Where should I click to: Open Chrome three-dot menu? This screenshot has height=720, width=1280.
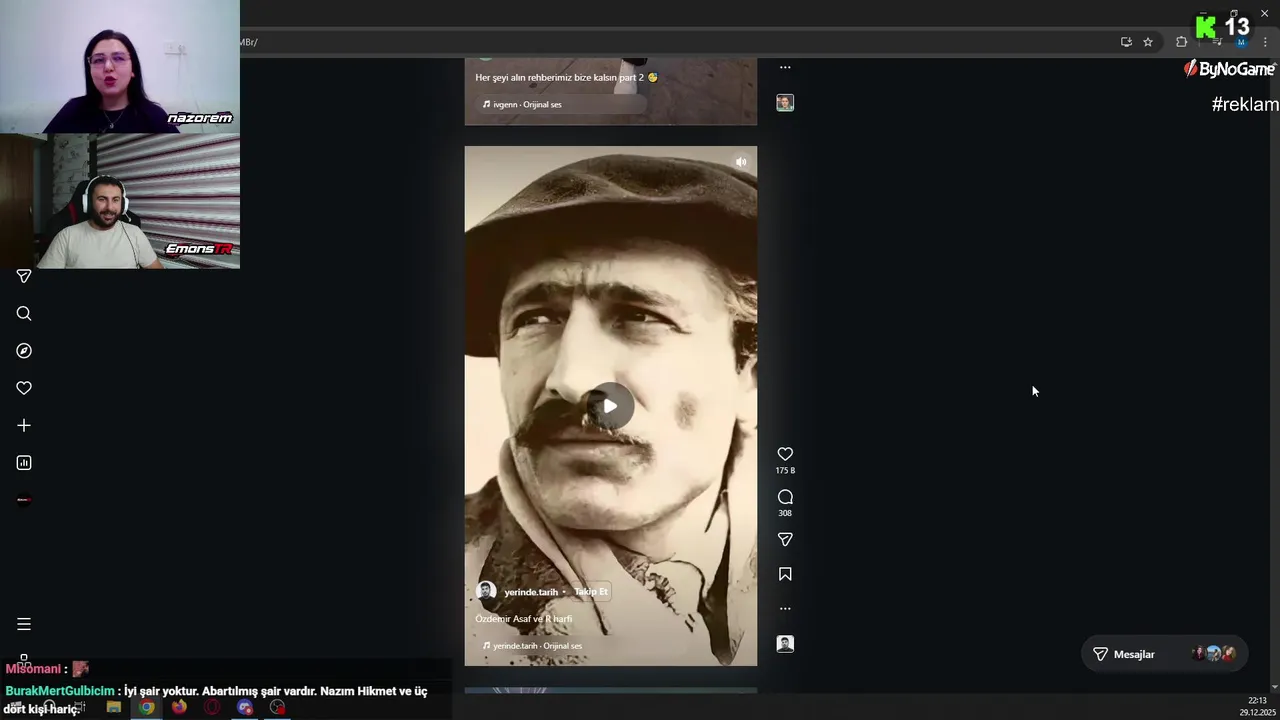click(1265, 42)
